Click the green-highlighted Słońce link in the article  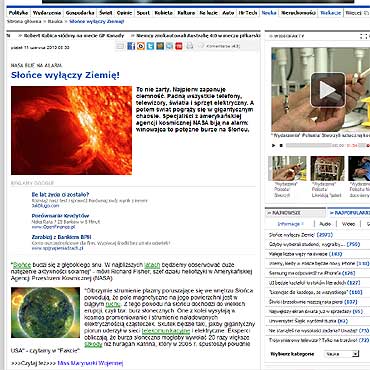[x=22, y=265]
